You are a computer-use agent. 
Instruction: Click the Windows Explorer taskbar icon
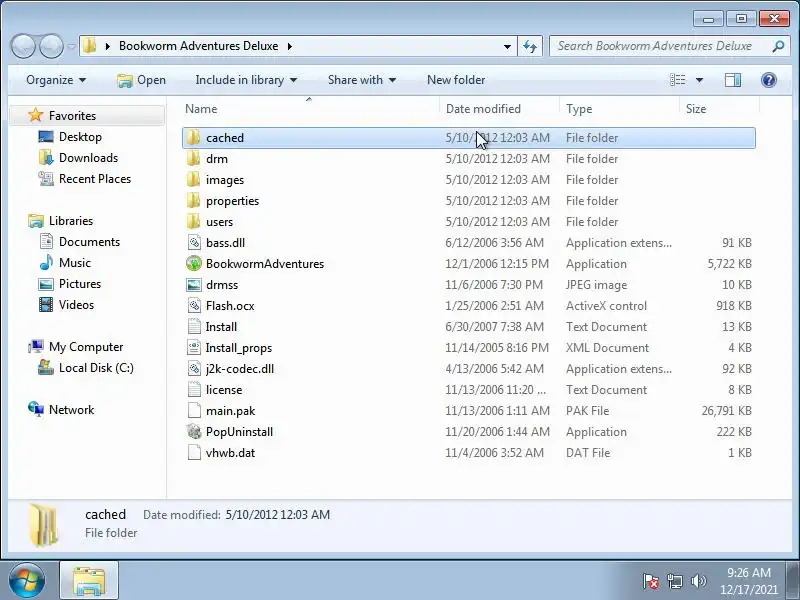pyautogui.click(x=89, y=581)
